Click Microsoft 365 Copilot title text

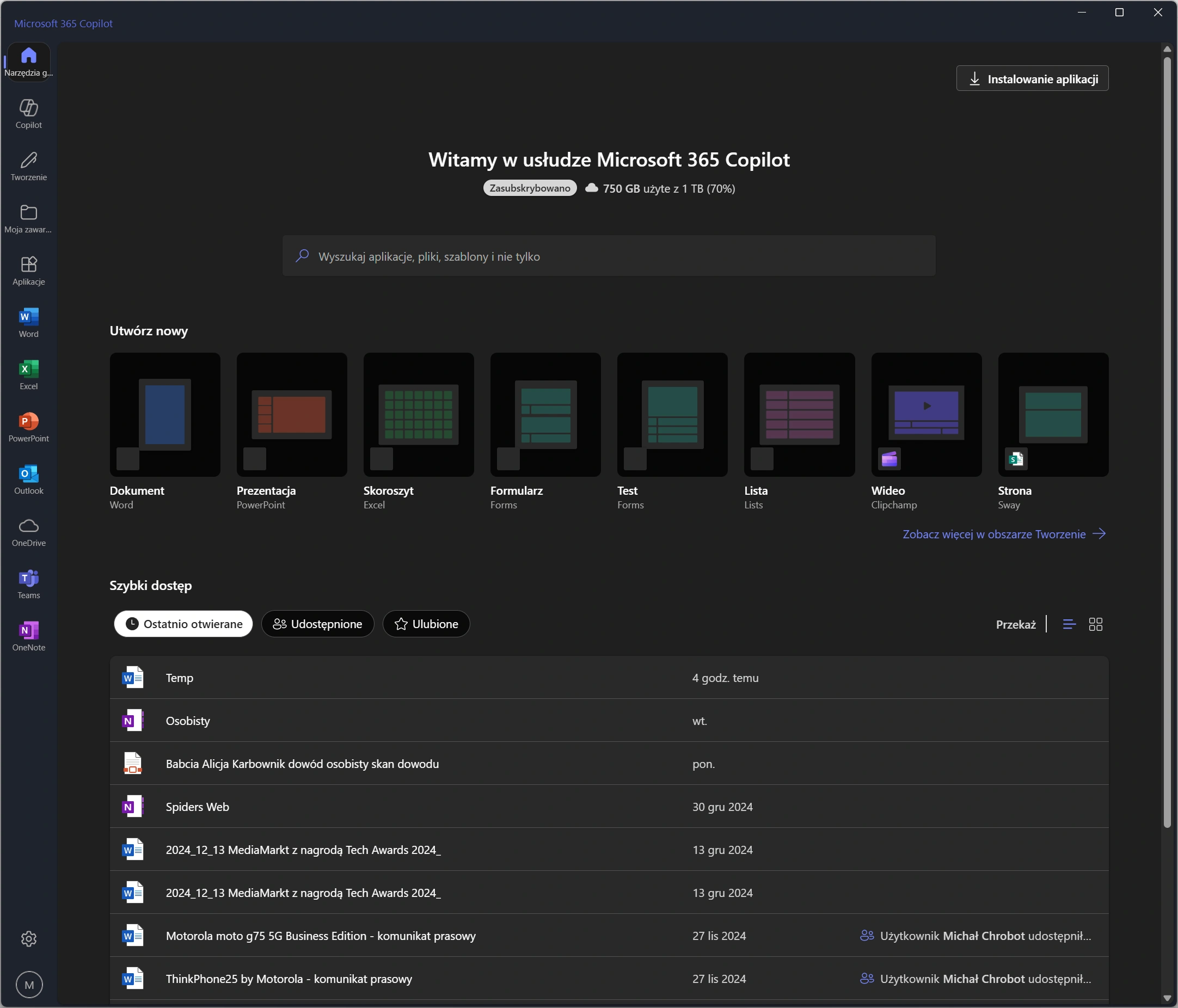[x=63, y=23]
